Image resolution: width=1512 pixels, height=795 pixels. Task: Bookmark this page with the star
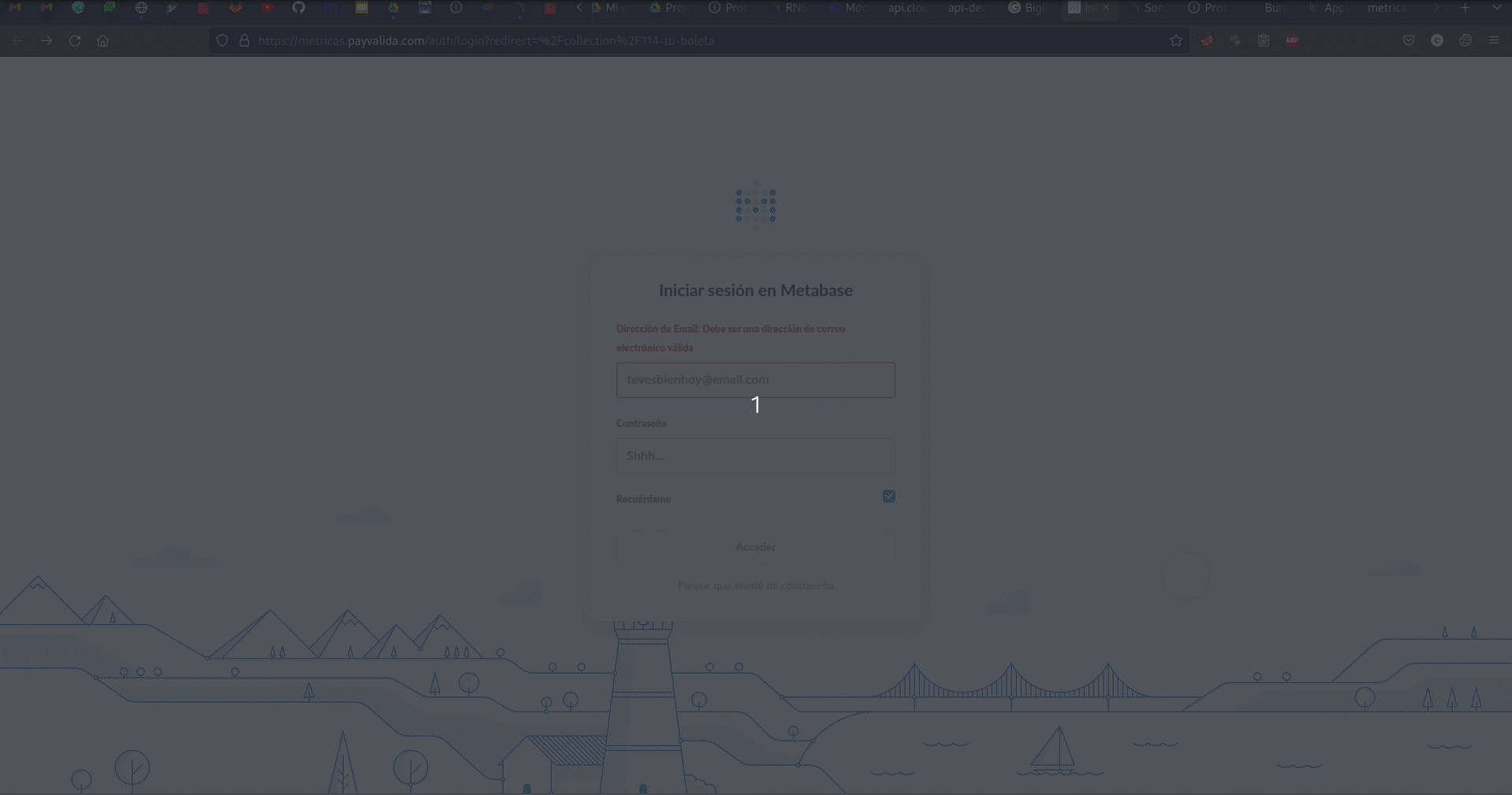(x=1176, y=40)
